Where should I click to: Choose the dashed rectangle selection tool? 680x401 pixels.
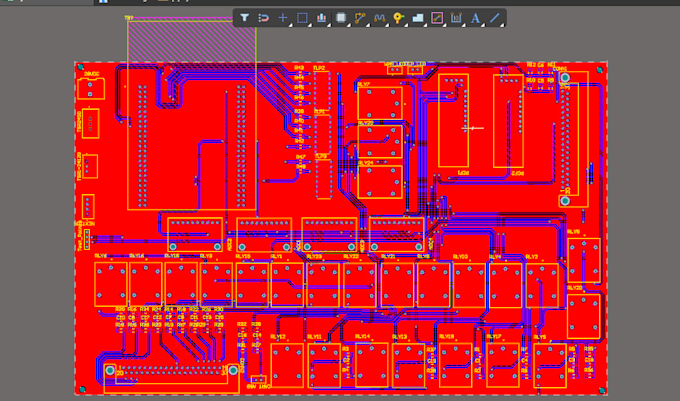(302, 18)
